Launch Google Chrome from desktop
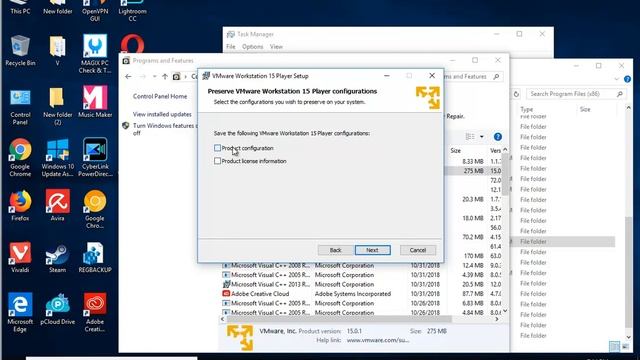This screenshot has height=360, width=640. (20, 158)
